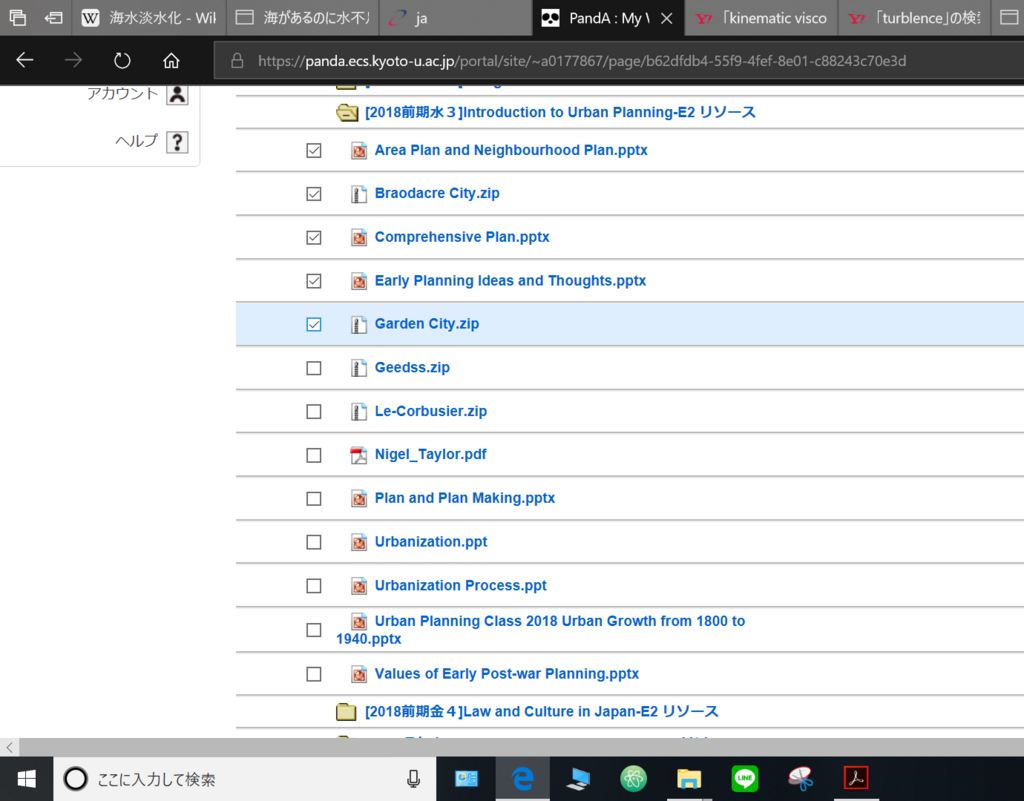The image size is (1024, 801).
Task: Open Urbanization.ppt link
Action: [x=431, y=542]
